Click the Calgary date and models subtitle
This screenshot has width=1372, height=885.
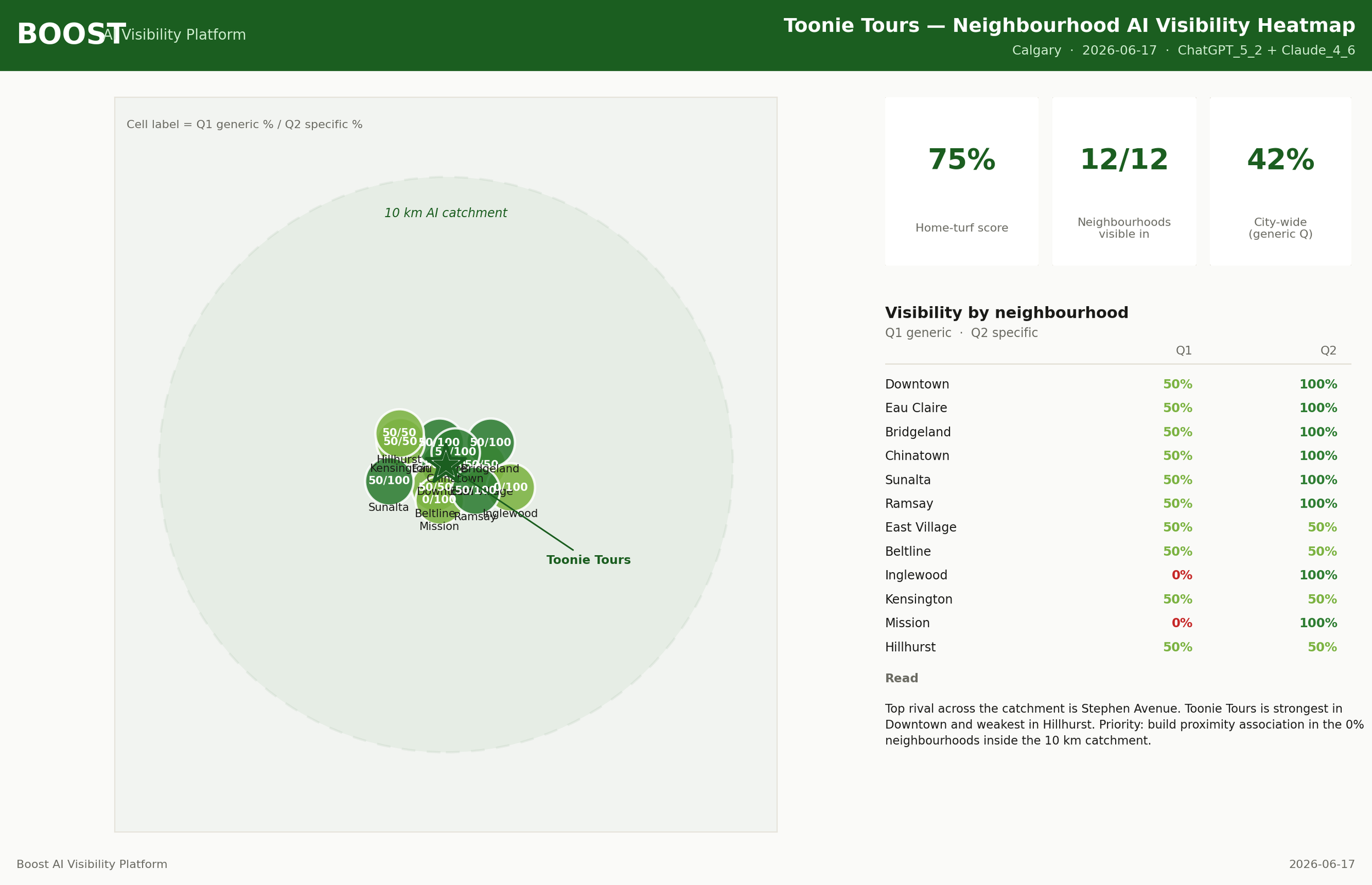point(1183,50)
